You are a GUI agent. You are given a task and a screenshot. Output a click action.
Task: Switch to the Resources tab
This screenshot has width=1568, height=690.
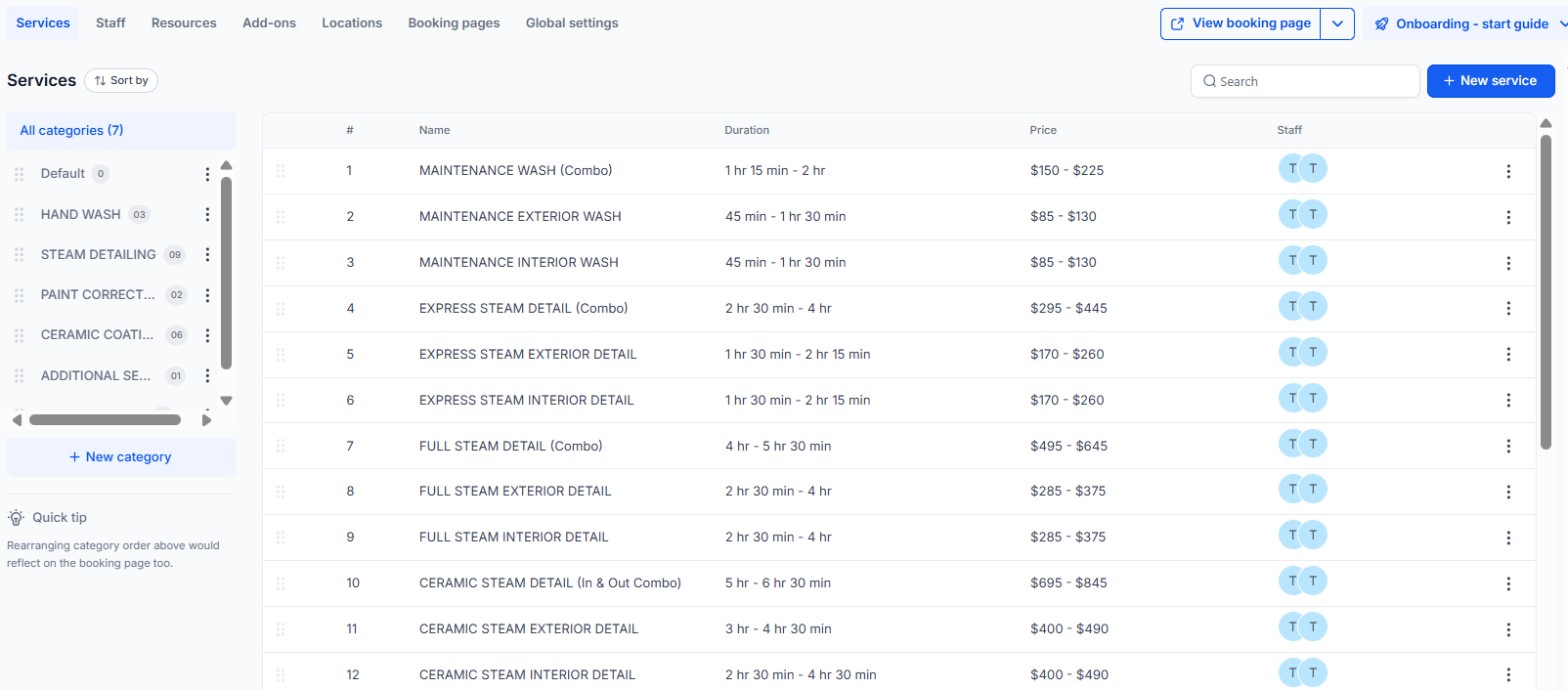pos(184,22)
